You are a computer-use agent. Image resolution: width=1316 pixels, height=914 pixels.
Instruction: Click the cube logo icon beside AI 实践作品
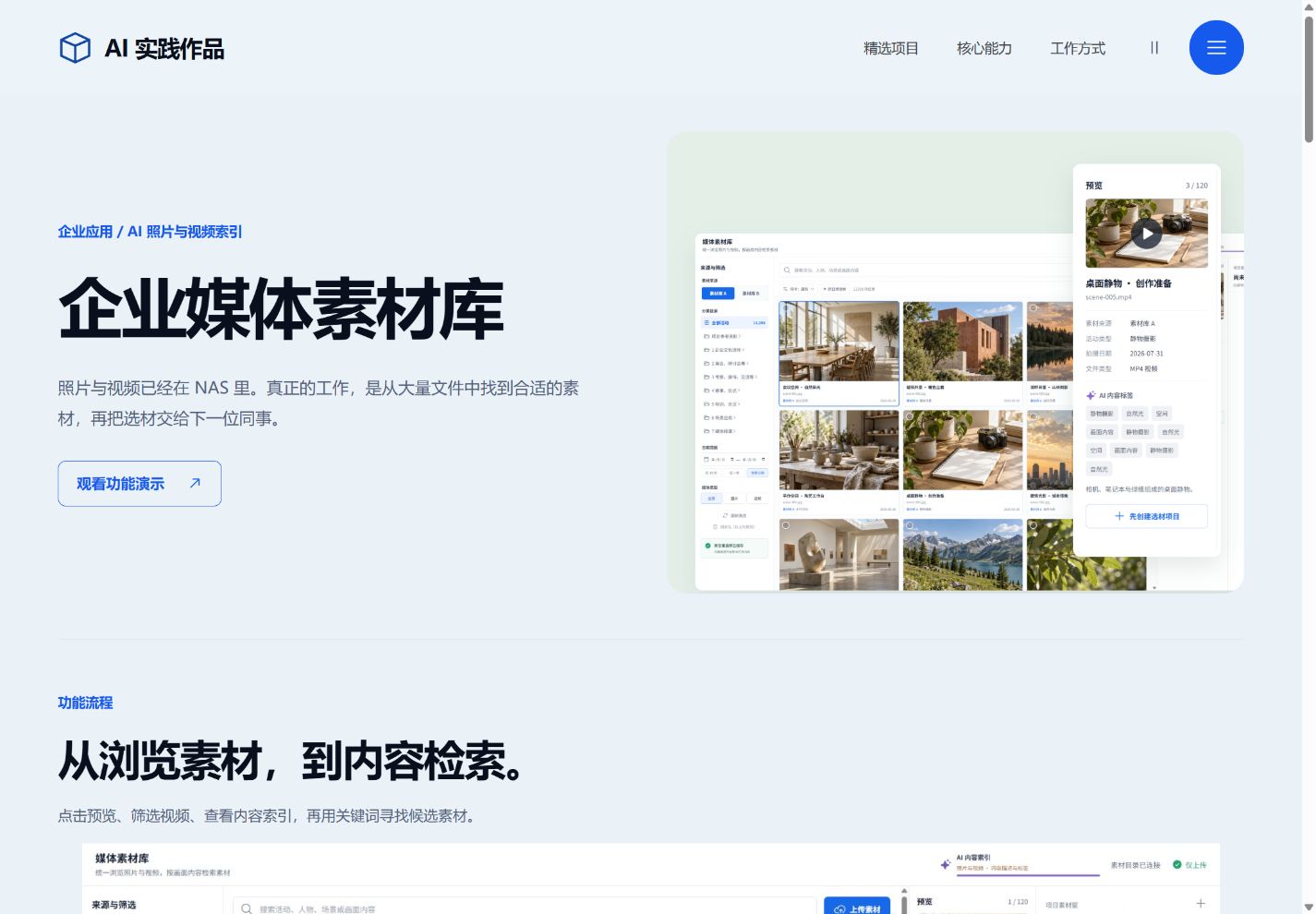pyautogui.click(x=75, y=48)
